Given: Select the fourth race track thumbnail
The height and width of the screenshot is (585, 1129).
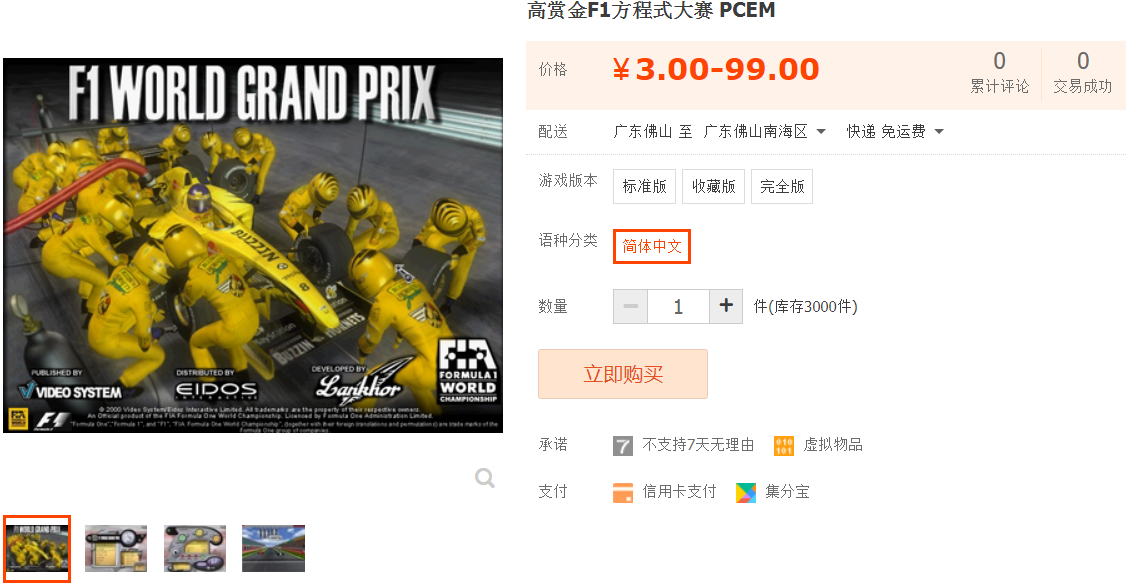Looking at the screenshot, I should click(x=274, y=548).
